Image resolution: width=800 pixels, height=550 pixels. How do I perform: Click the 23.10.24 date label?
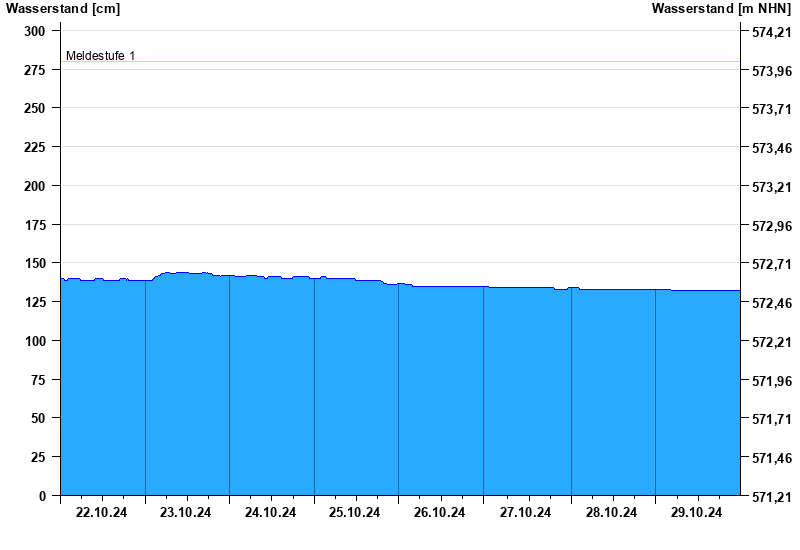(x=185, y=513)
